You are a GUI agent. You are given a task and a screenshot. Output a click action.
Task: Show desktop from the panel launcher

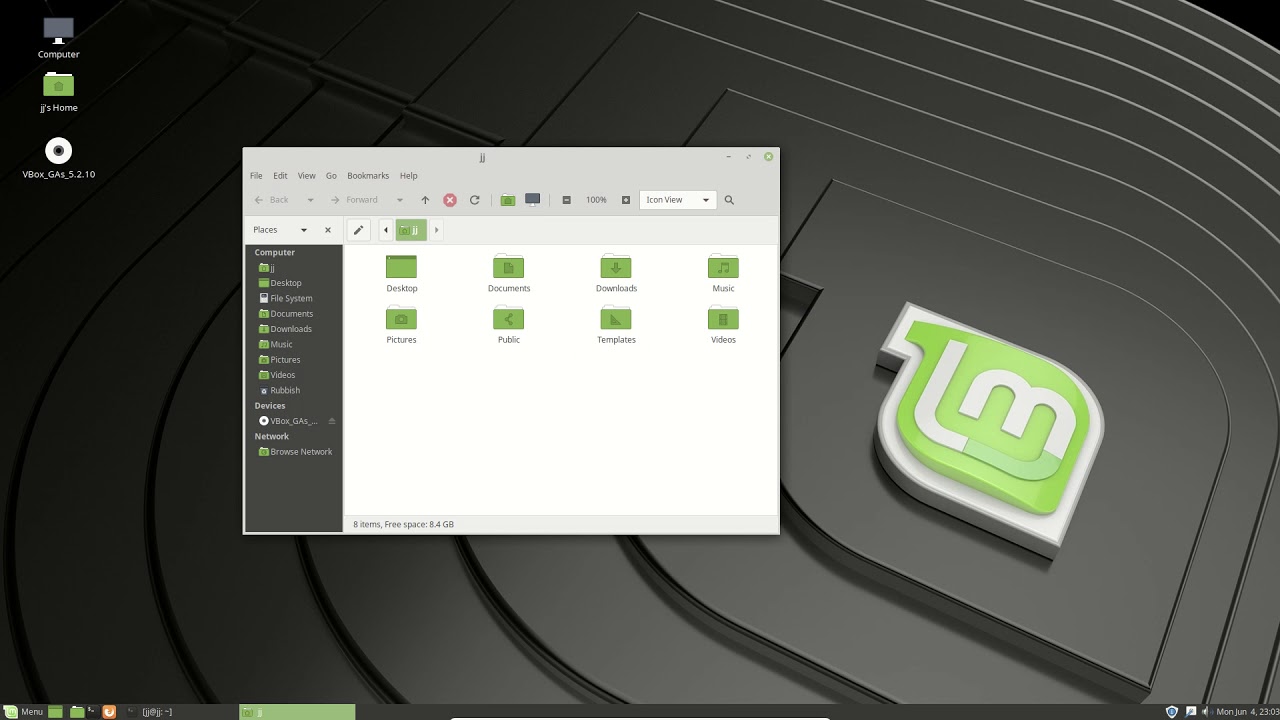coord(55,712)
